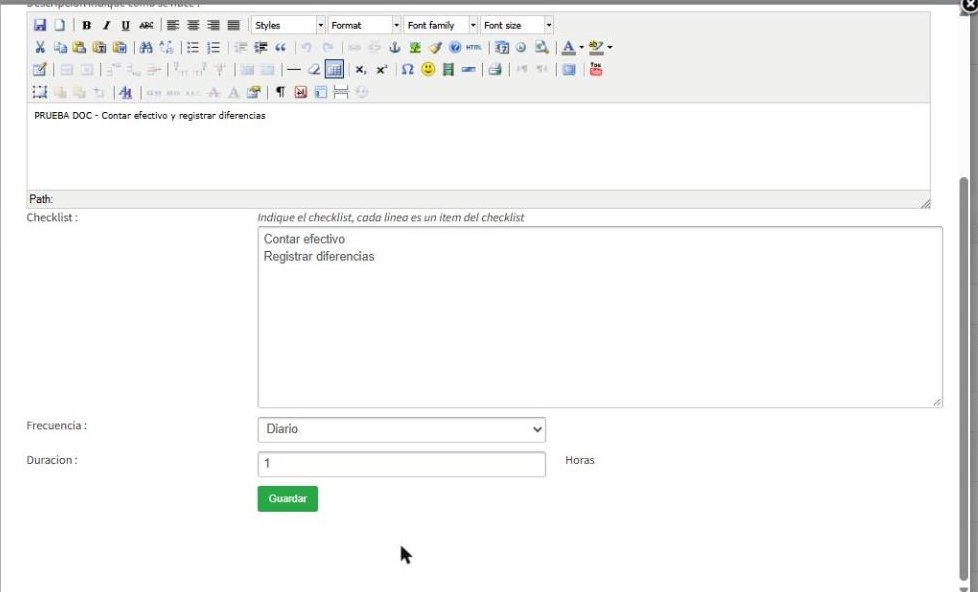Click the dialog's vertical scrollbar
The width and height of the screenshot is (978, 592).
point(964,379)
